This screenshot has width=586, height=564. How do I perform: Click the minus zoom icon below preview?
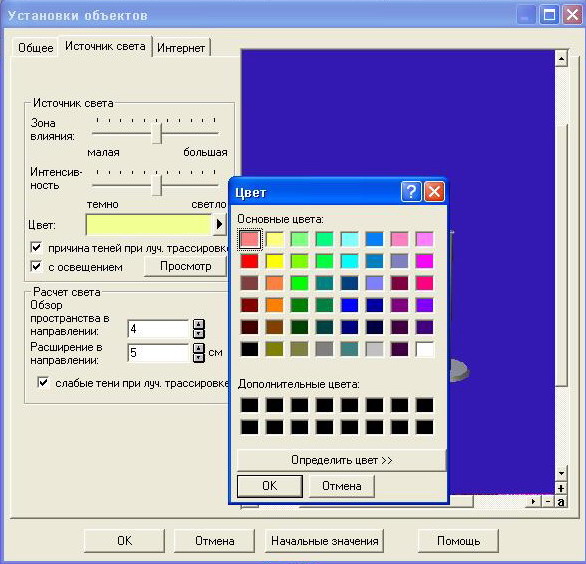pyautogui.click(x=548, y=502)
